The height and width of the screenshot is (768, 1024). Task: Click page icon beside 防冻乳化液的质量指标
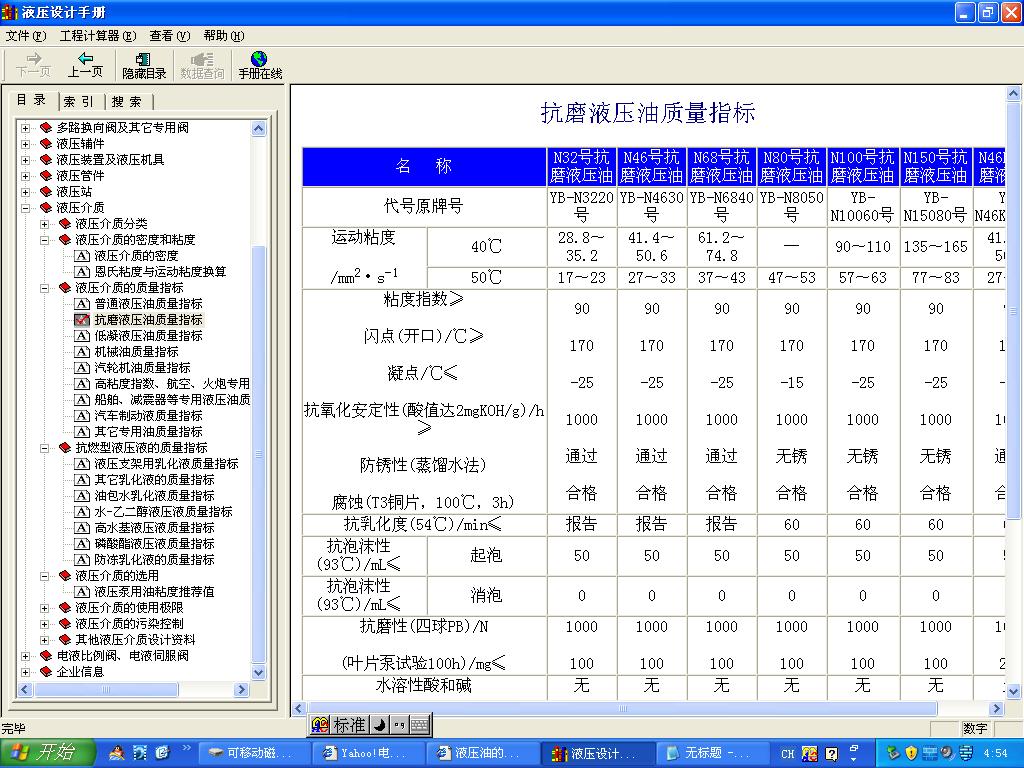click(82, 560)
